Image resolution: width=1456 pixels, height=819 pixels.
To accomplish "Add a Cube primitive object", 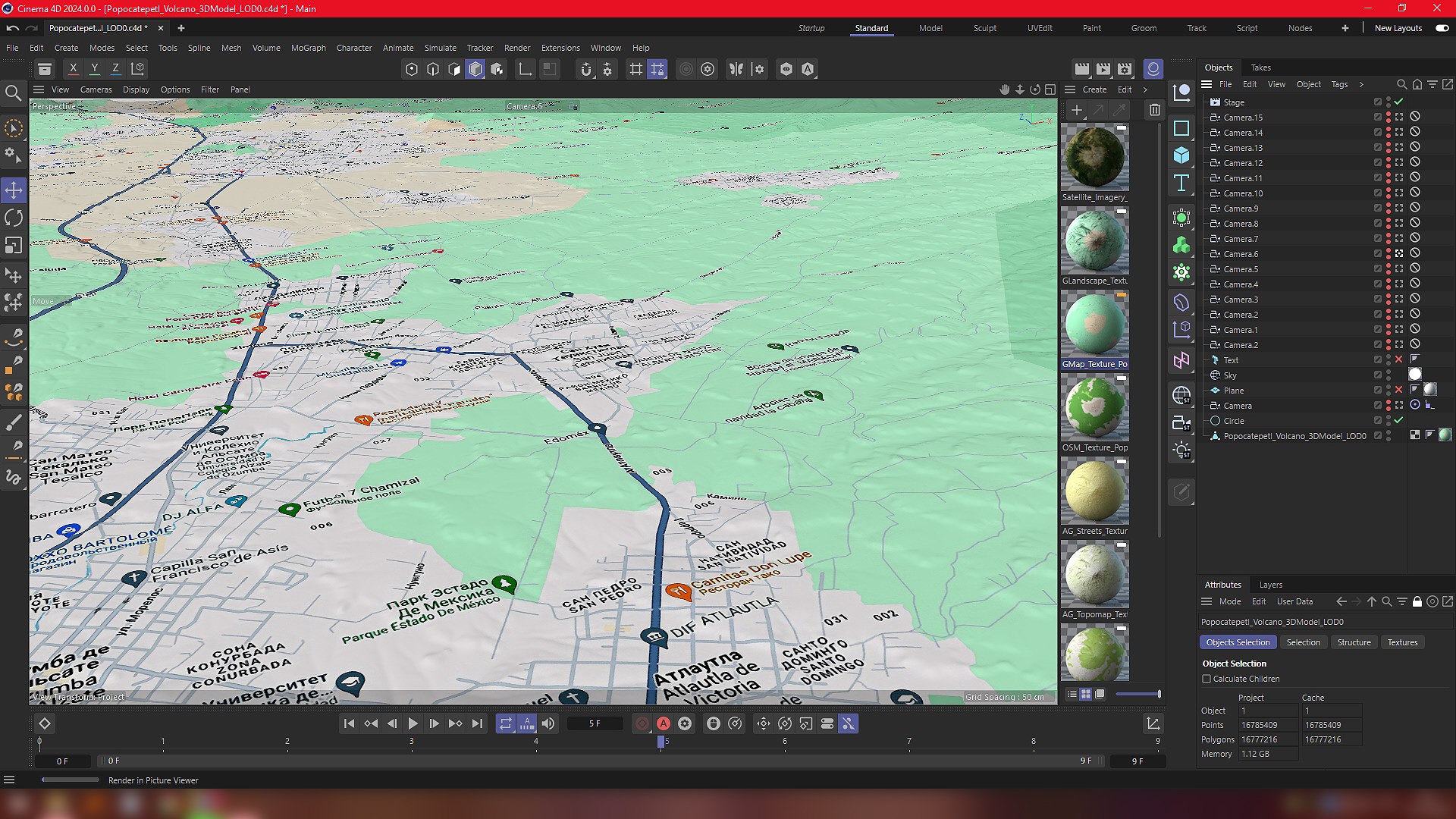I will point(1181,155).
